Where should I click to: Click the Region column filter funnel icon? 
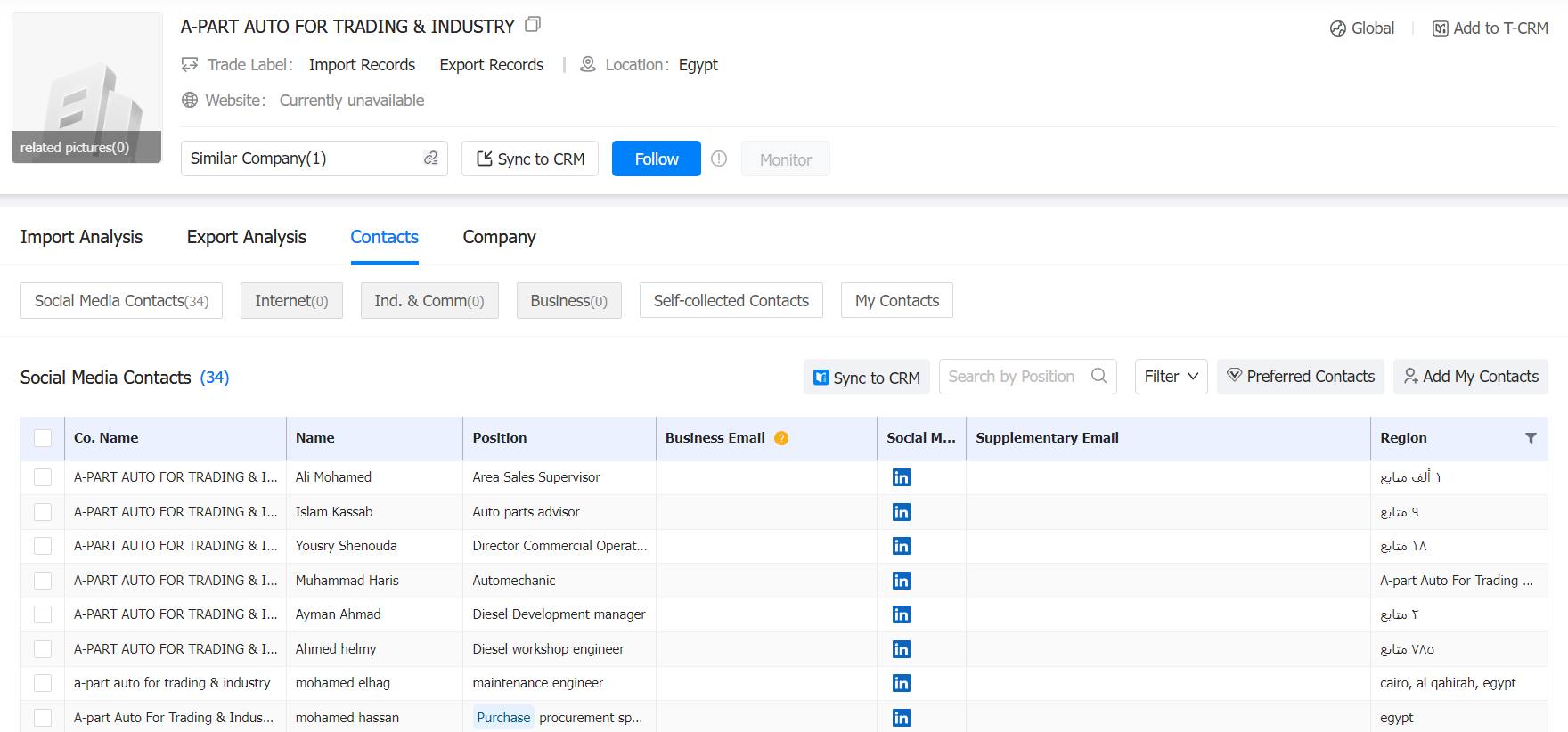(1531, 438)
